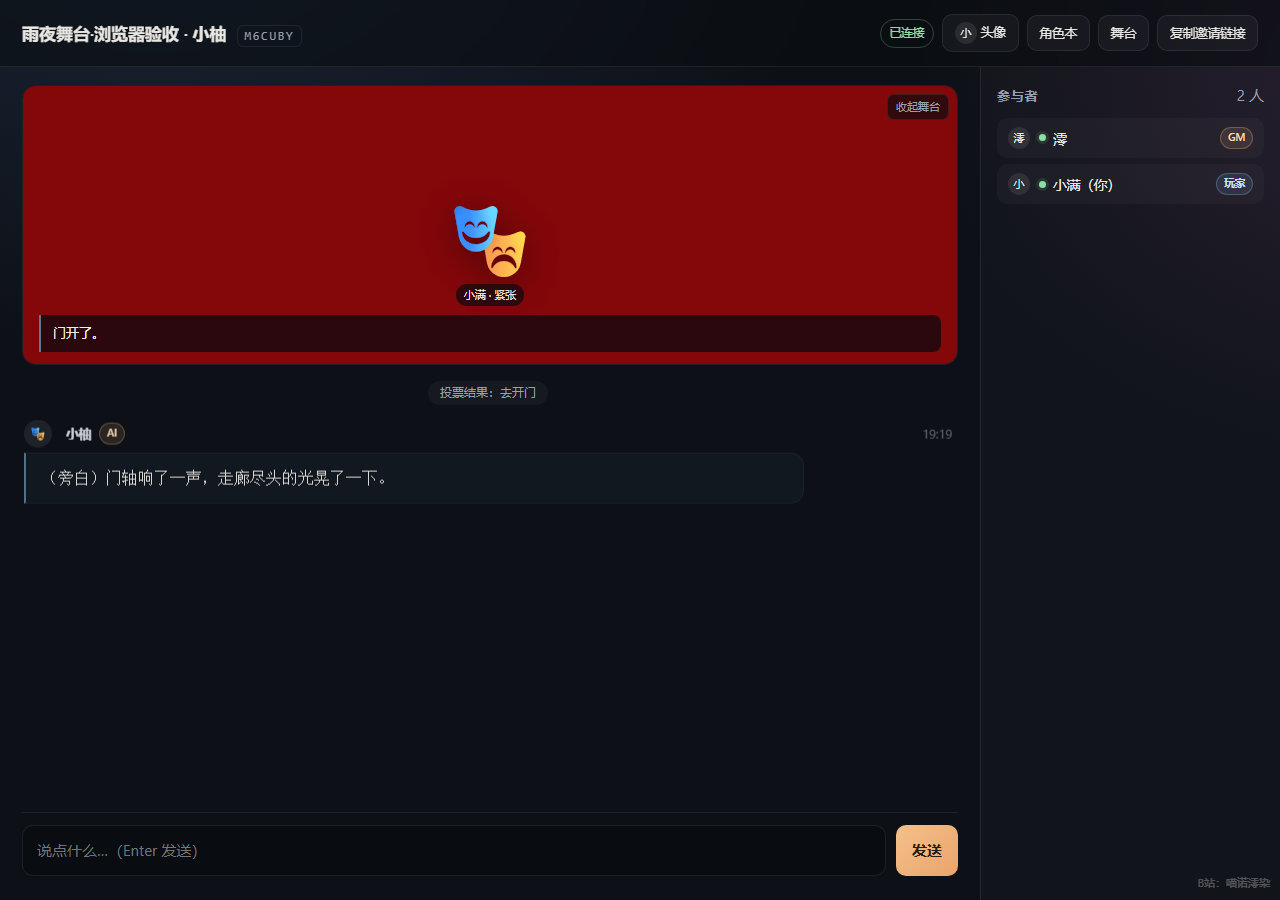The width and height of the screenshot is (1280, 900).
Task: Click the 已连接 connection status badge
Action: (907, 33)
